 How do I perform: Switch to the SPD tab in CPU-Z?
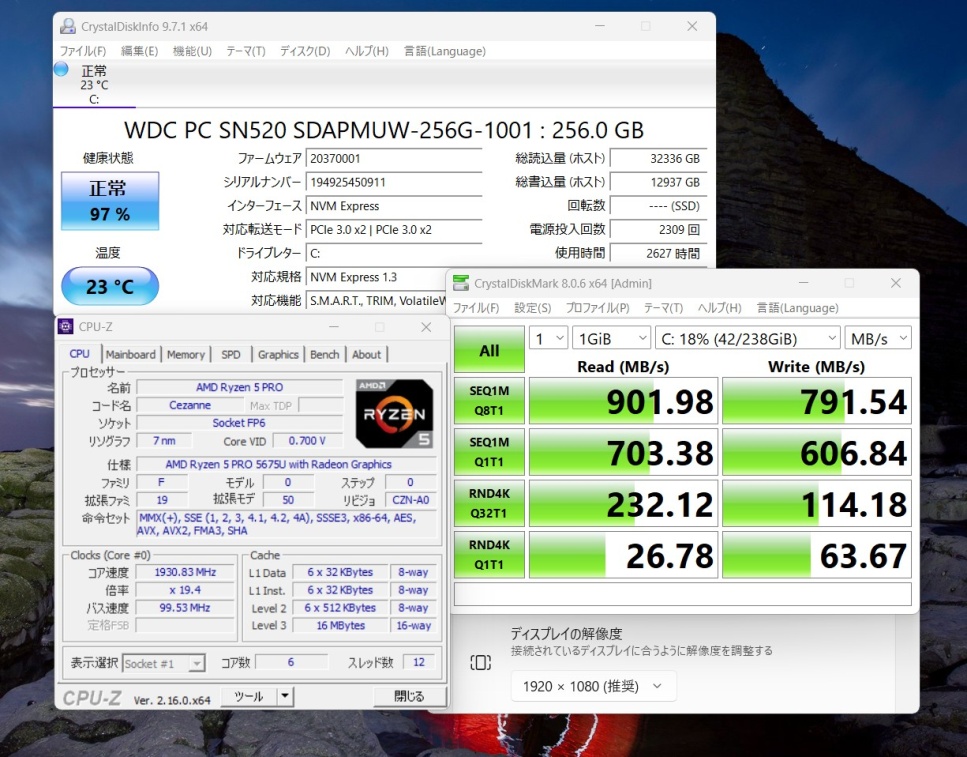point(231,355)
